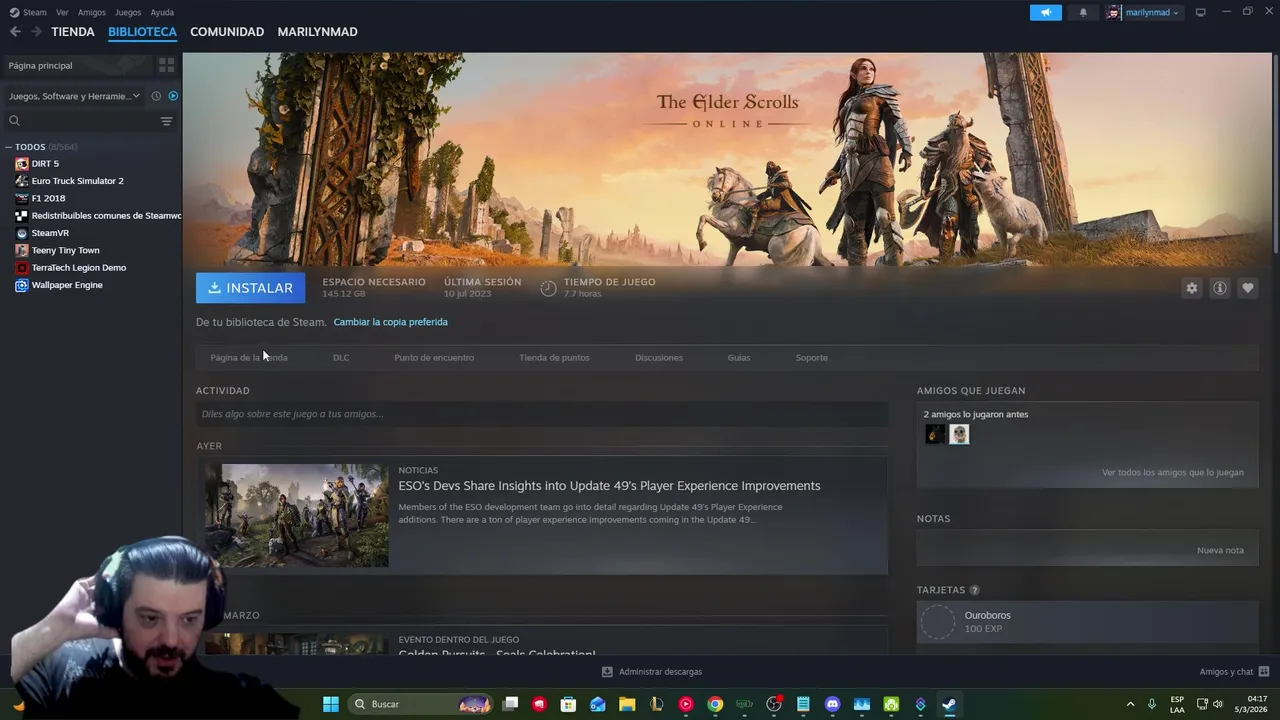
Task: Go to TIENDA tab
Action: 73,32
